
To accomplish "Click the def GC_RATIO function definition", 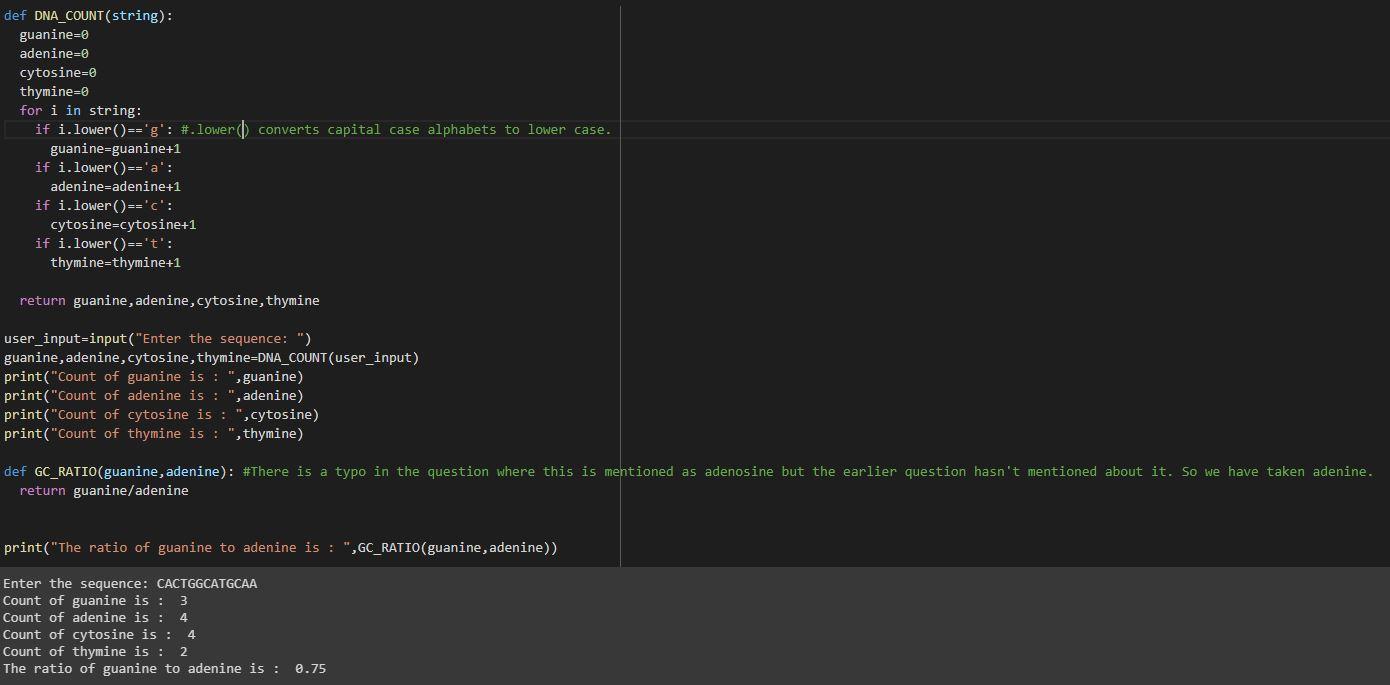I will (119, 472).
